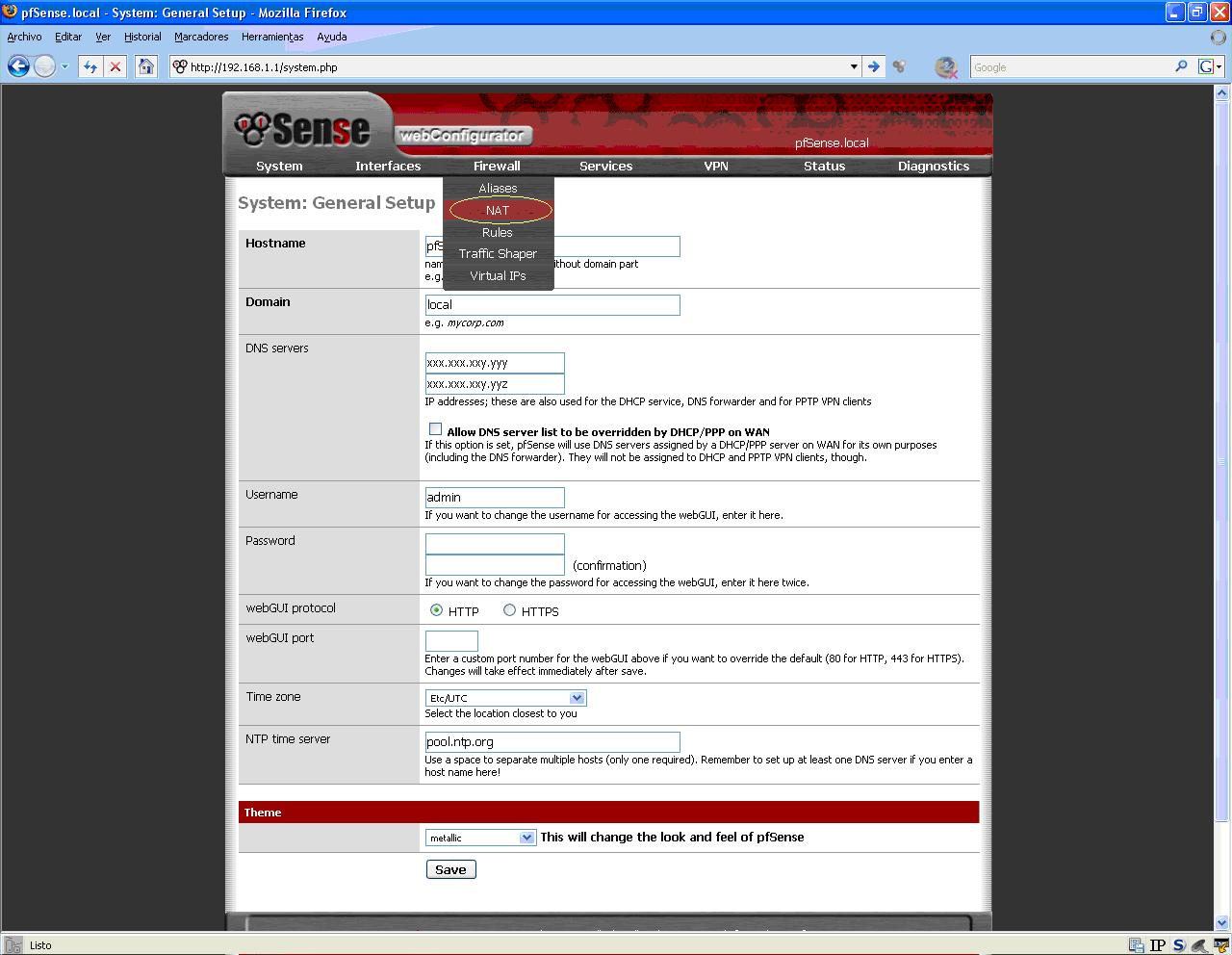Click the globe toolbar icon left of Google box
The image size is (1232, 955).
tap(946, 66)
